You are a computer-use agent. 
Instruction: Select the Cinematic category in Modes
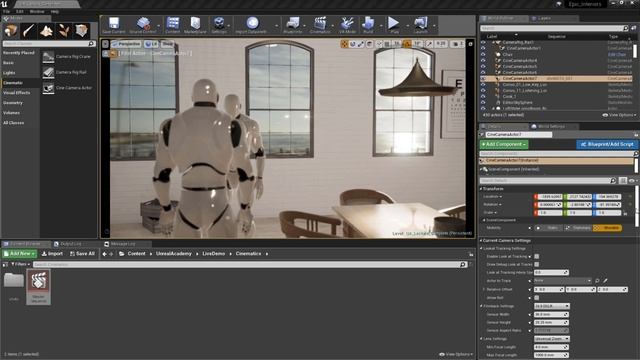13,83
